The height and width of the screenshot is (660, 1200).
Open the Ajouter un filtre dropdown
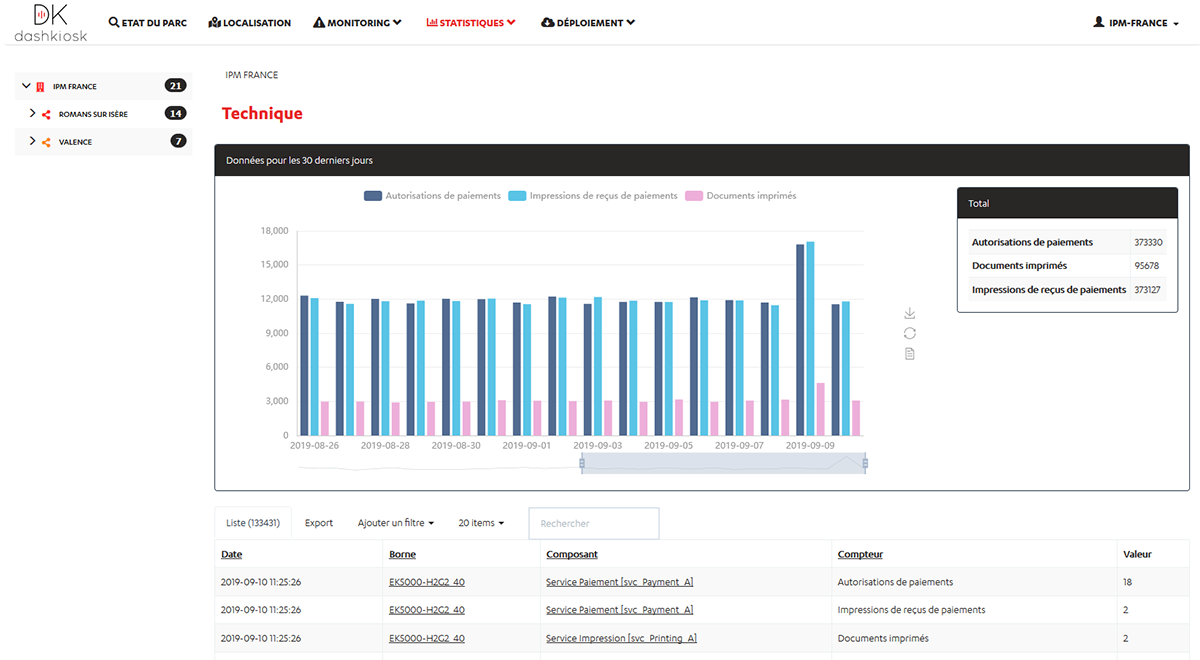tap(398, 522)
